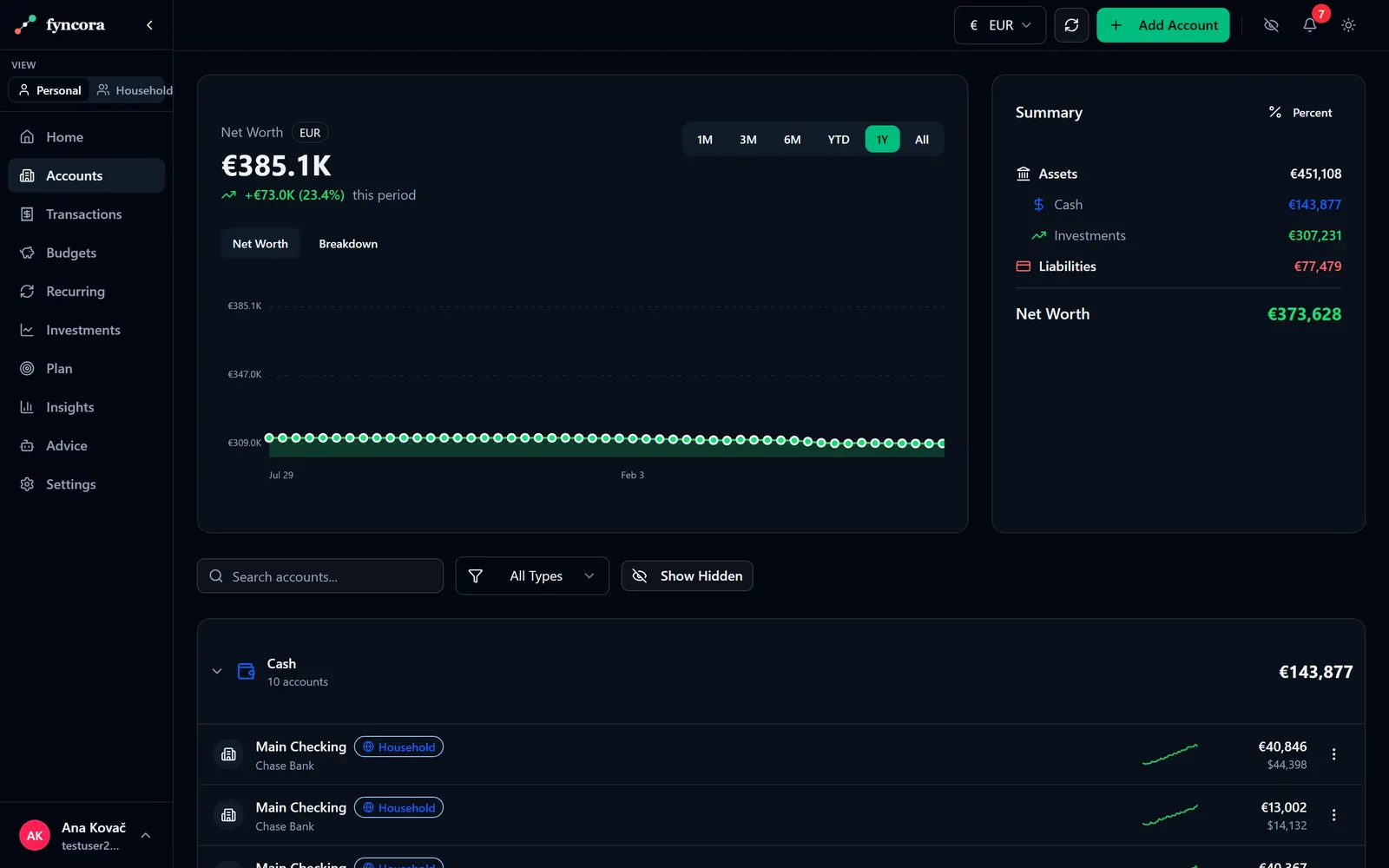
Task: Toggle light theme sun icon
Action: point(1348,25)
